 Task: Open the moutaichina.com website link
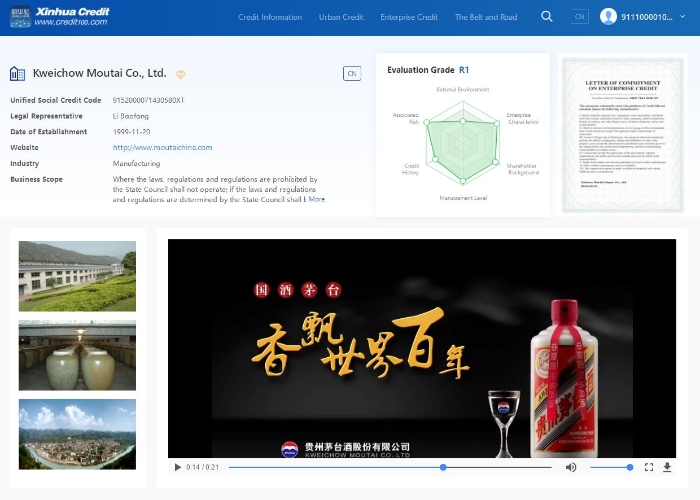[162, 147]
